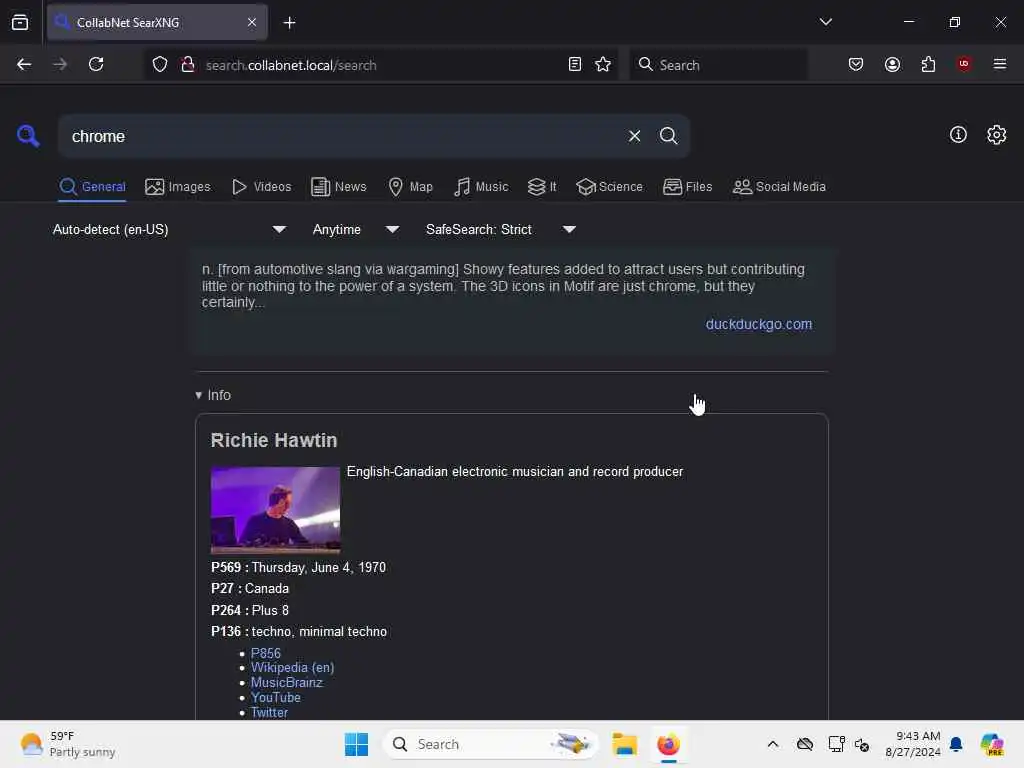Select the General search category
The width and height of the screenshot is (1024, 768).
pyautogui.click(x=92, y=187)
